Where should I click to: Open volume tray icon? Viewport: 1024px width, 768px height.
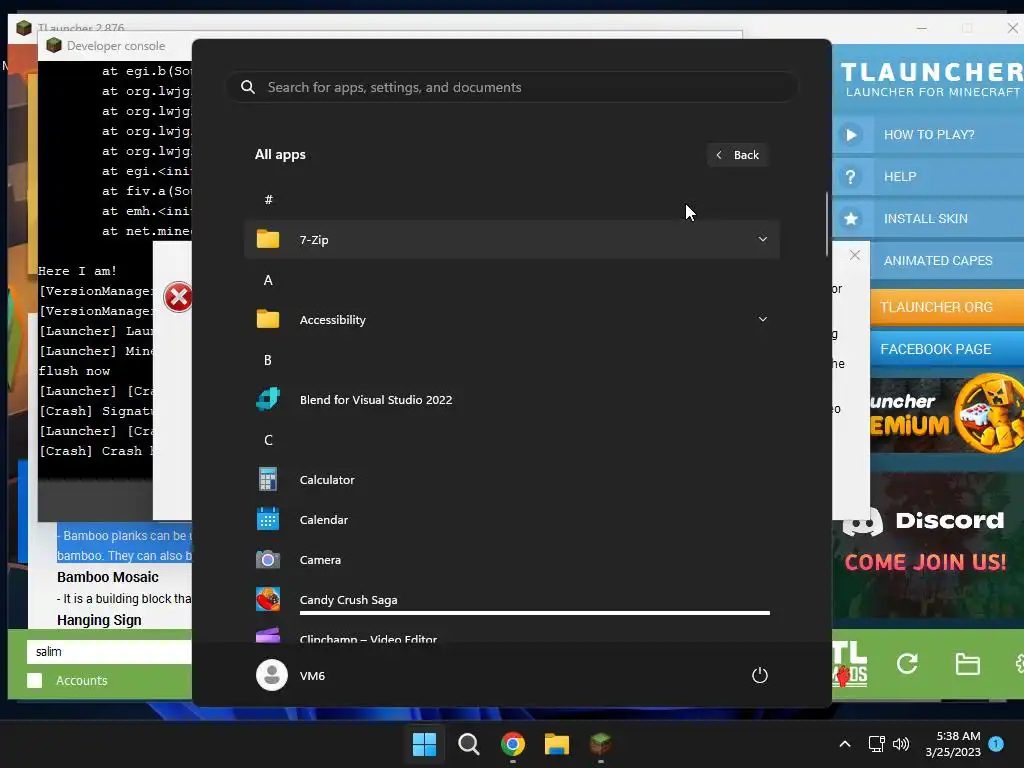(x=901, y=744)
